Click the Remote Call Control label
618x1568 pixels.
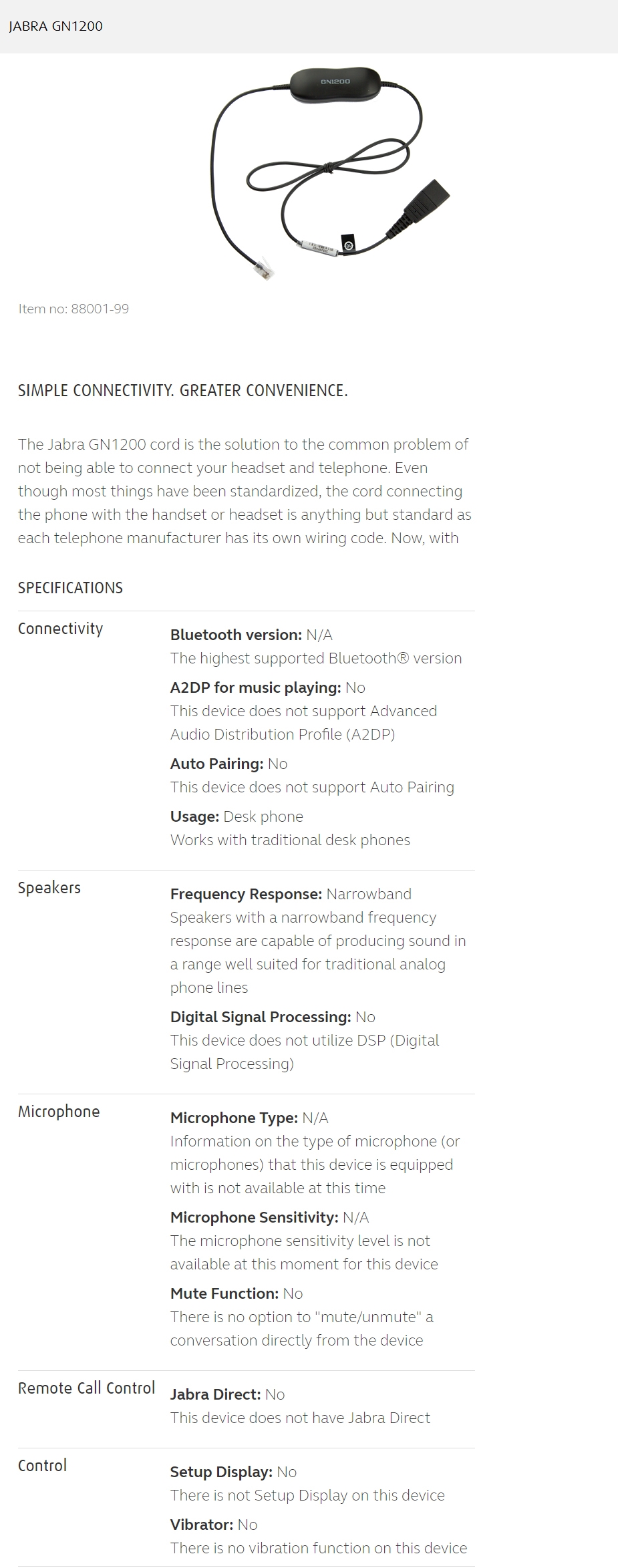pos(86,1388)
